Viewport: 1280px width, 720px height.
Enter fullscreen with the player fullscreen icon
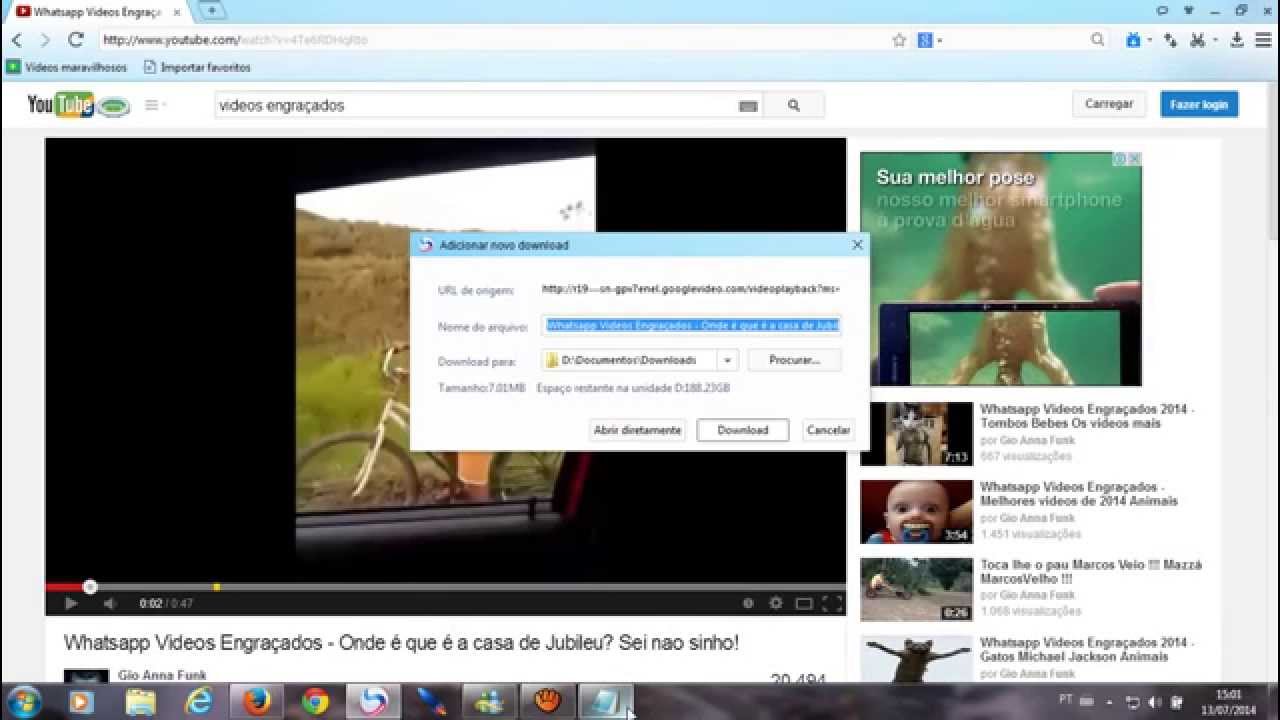click(x=831, y=603)
